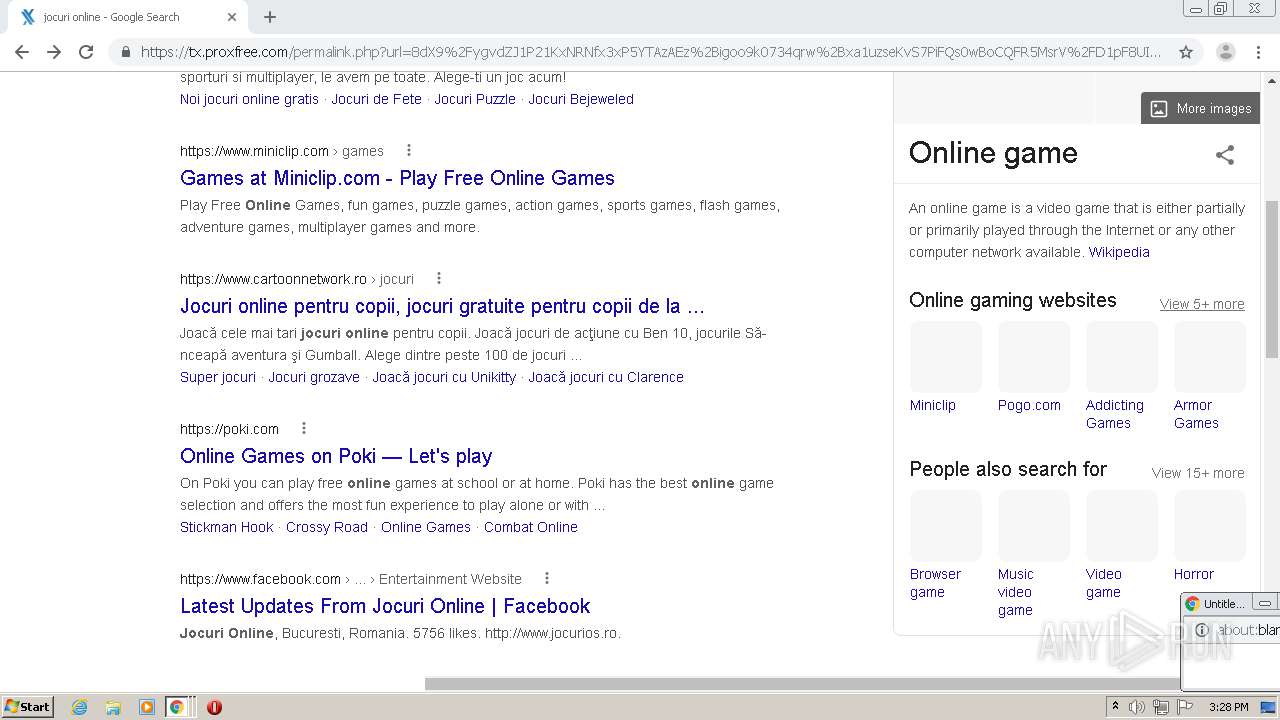Share the Online game panel

[x=1225, y=154]
